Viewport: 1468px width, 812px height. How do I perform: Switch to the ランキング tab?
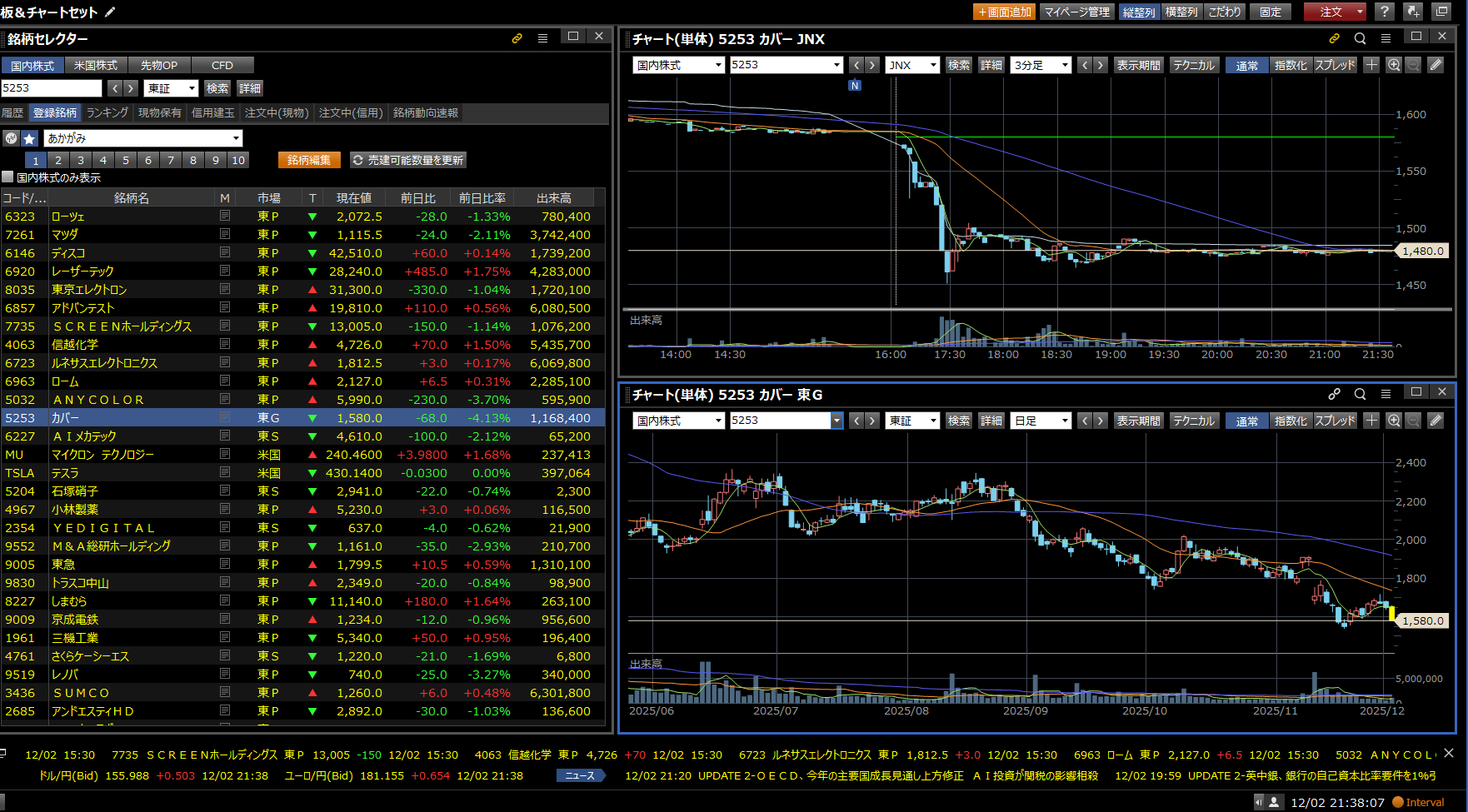pyautogui.click(x=107, y=112)
